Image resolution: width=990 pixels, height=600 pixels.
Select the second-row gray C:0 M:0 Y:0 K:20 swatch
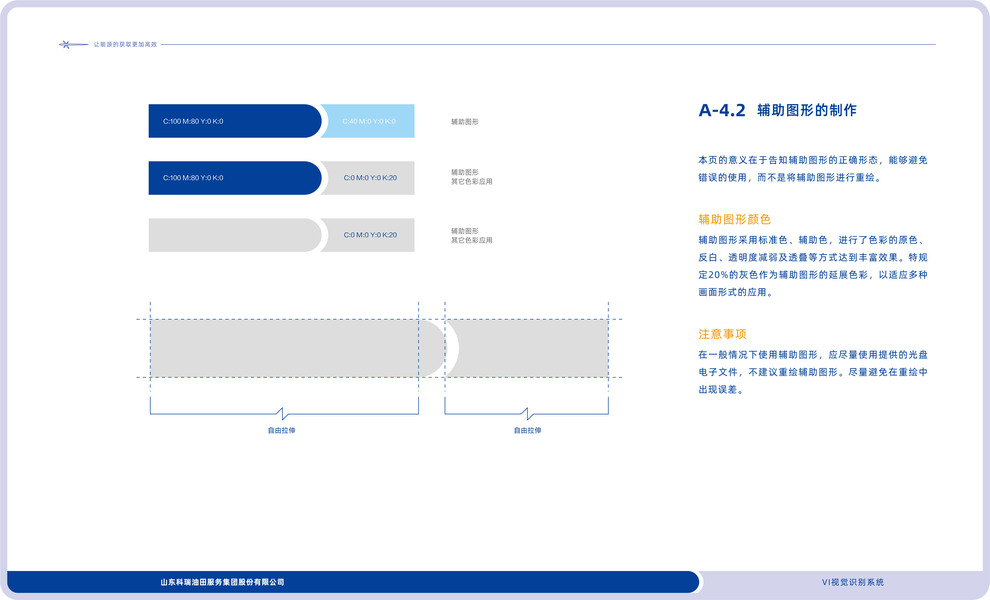369,177
